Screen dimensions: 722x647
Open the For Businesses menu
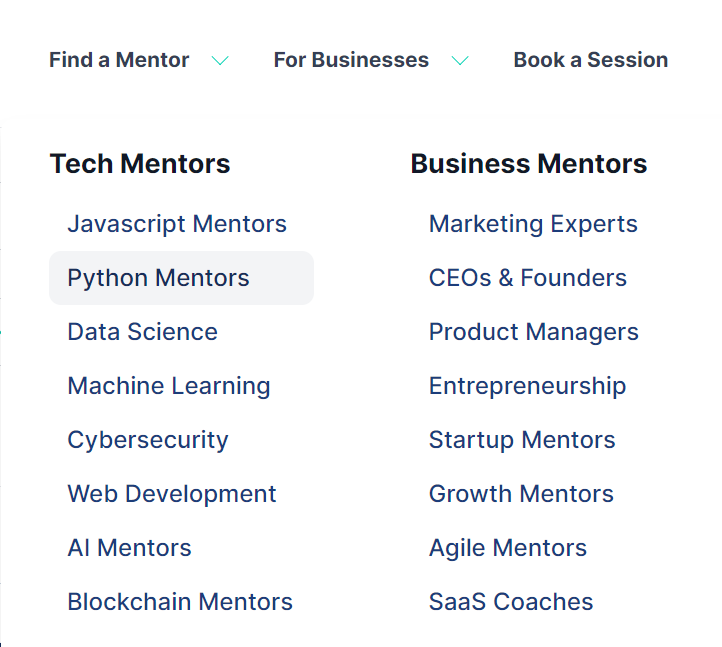point(351,60)
